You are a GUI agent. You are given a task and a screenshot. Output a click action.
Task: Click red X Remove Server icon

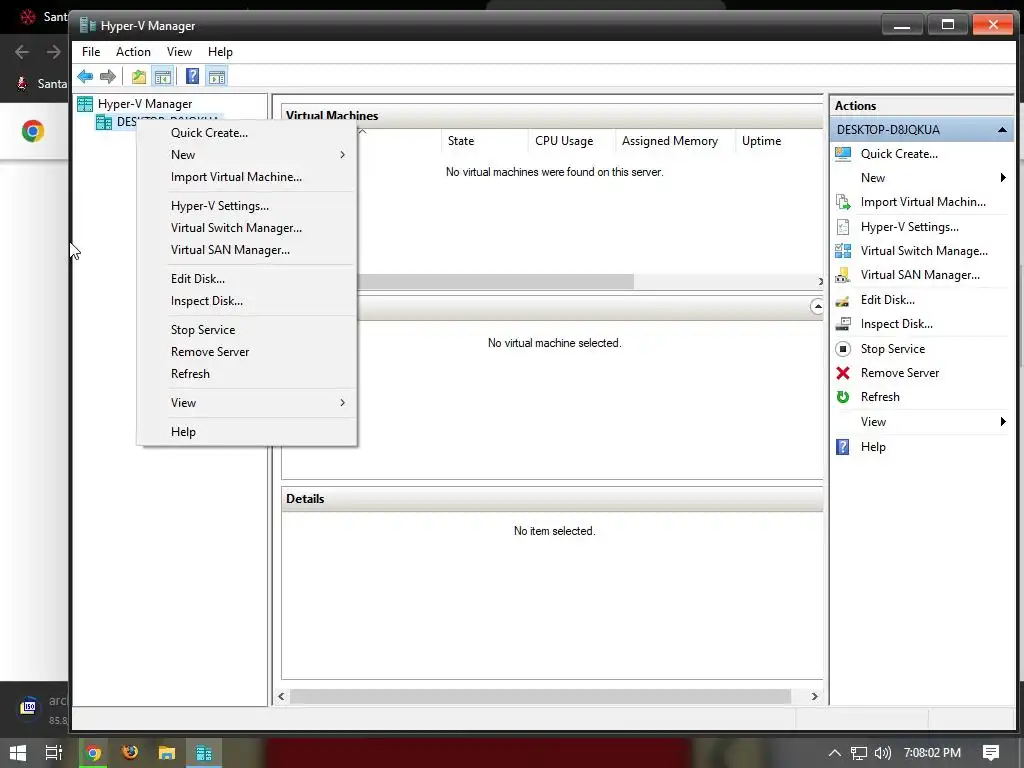click(843, 373)
